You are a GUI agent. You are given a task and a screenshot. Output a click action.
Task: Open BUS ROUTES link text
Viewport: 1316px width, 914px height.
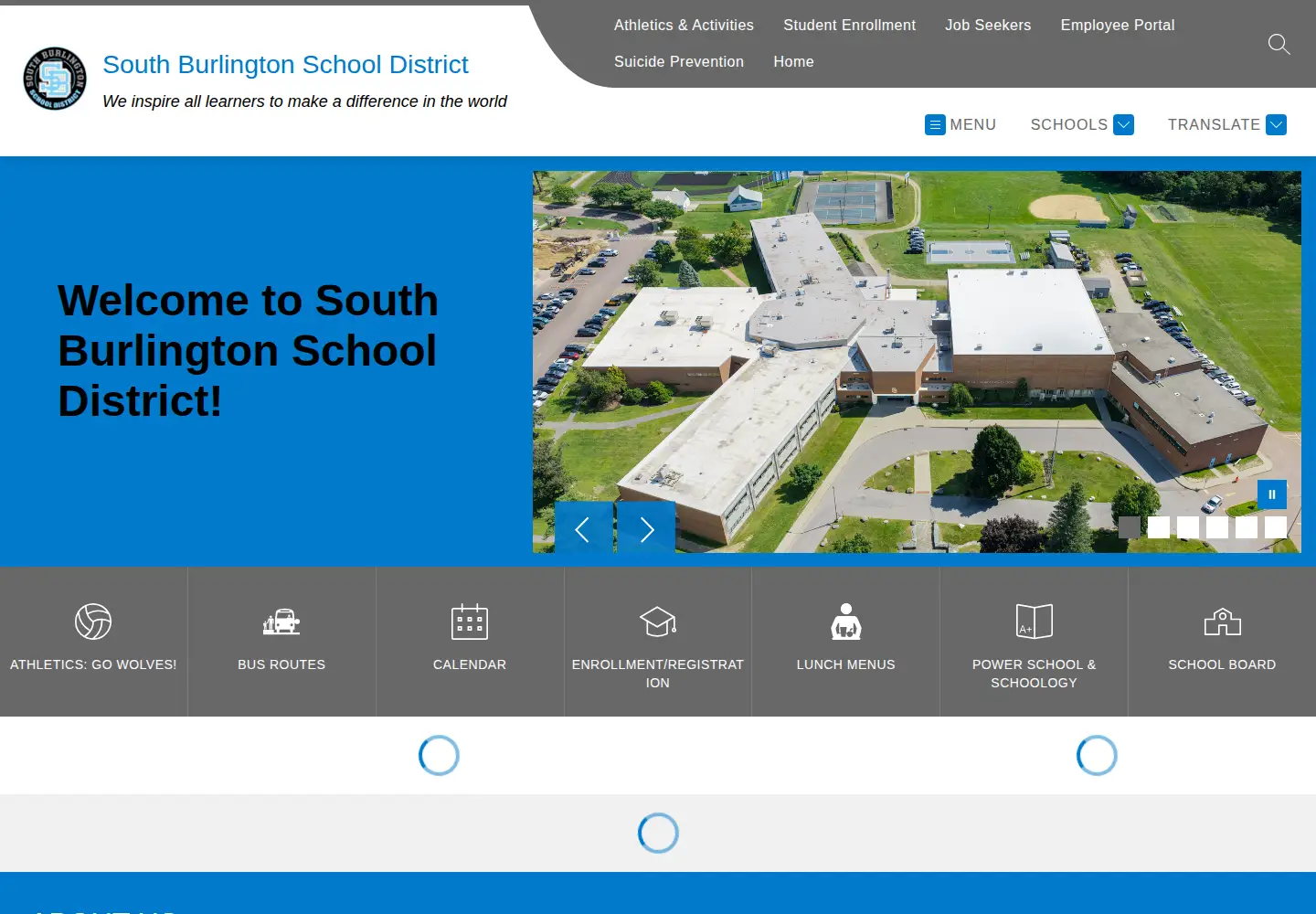[281, 664]
